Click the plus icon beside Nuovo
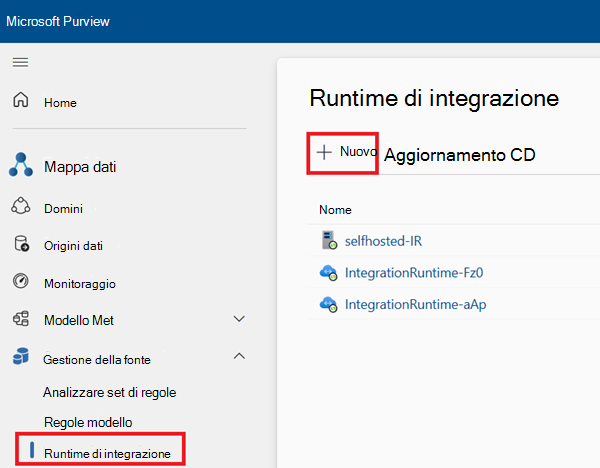This screenshot has width=600, height=468. [x=324, y=152]
